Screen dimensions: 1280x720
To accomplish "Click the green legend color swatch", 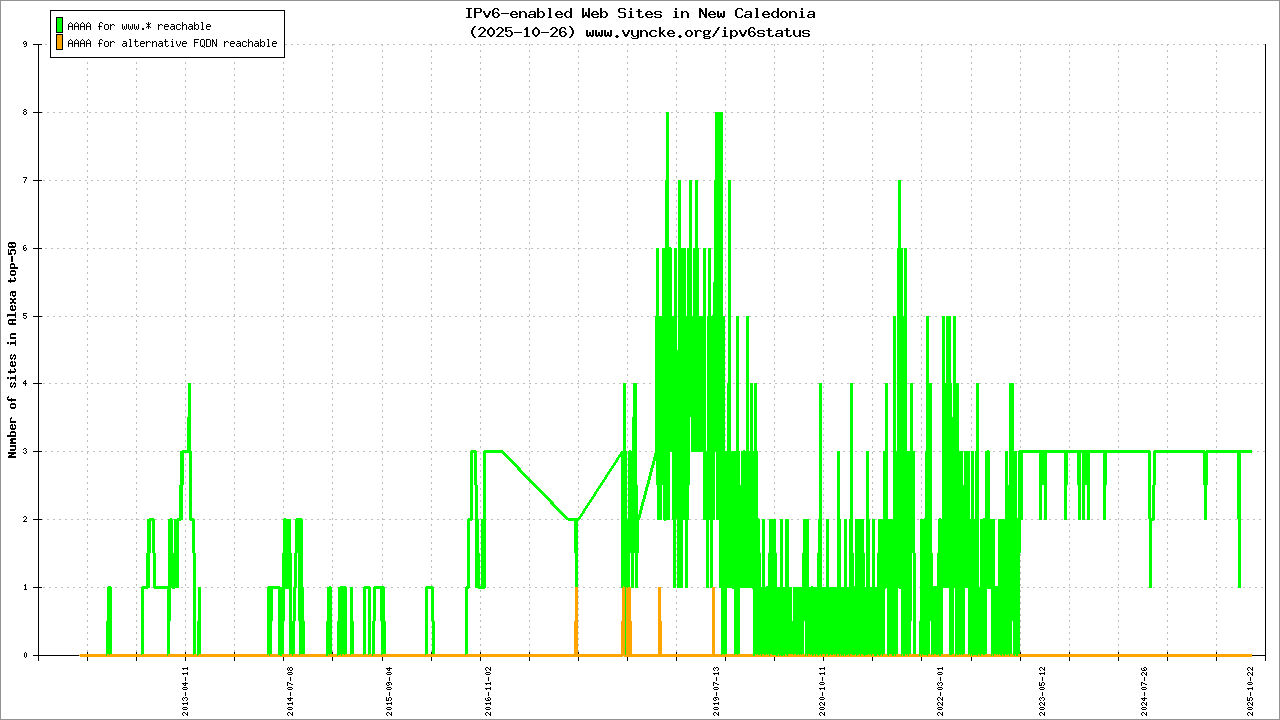I will (60, 25).
